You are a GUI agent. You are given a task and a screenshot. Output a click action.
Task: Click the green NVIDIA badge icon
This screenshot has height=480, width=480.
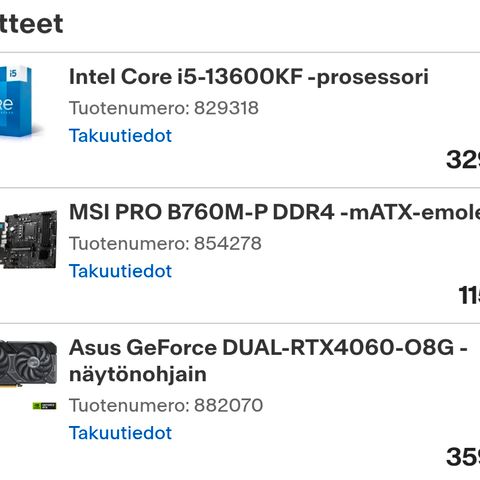pos(44,406)
